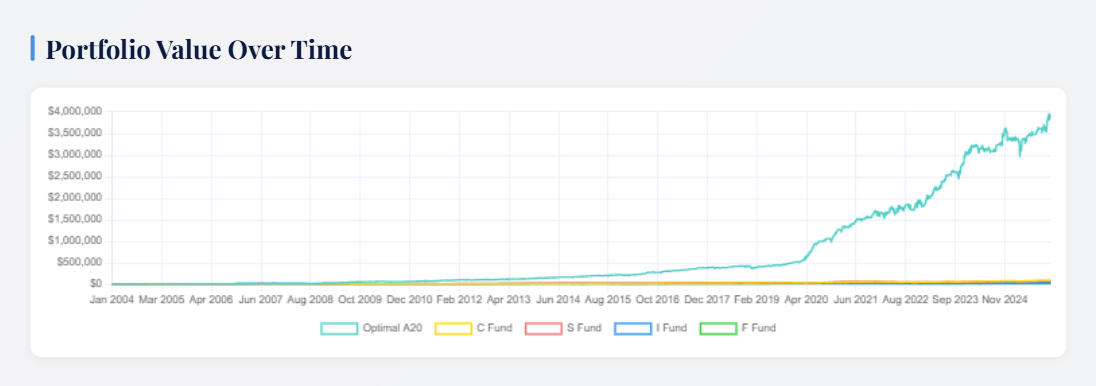Click the Aug 2008 x-axis label
The height and width of the screenshot is (386, 1096).
[310, 299]
